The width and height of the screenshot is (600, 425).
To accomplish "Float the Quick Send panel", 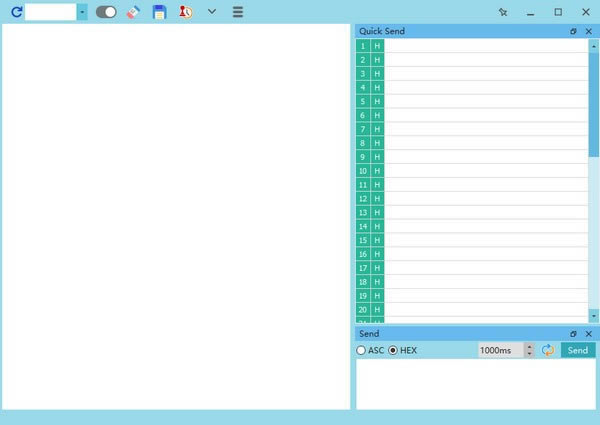I will [573, 31].
